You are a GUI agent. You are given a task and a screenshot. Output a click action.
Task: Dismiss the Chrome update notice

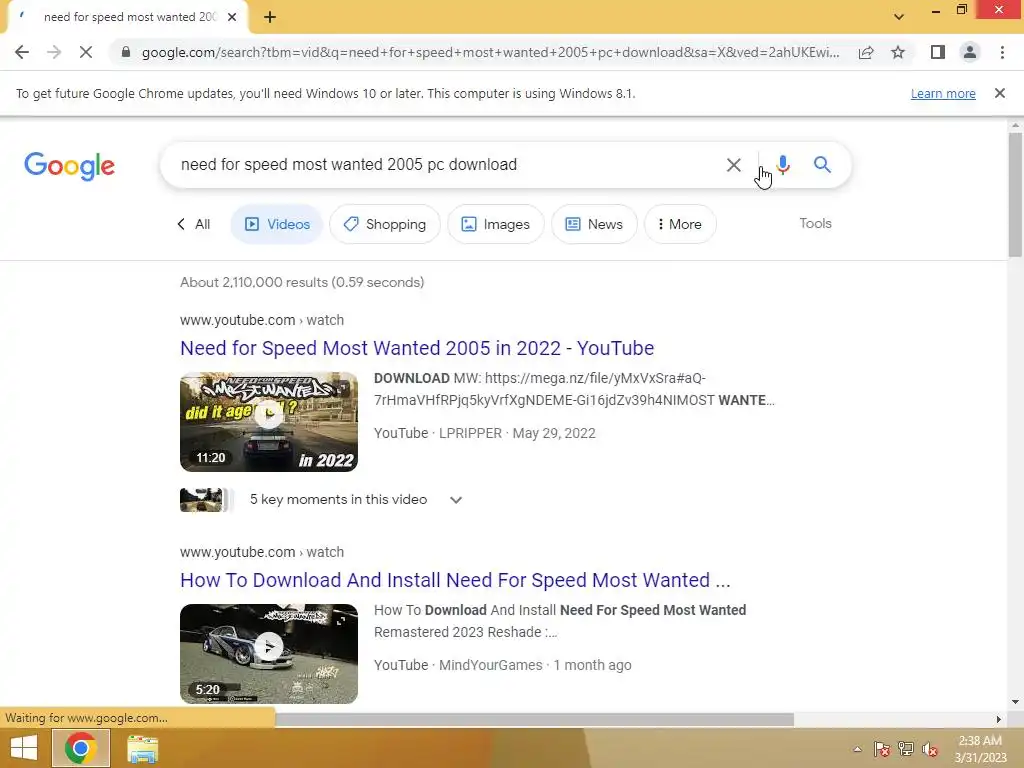pyautogui.click(x=999, y=93)
